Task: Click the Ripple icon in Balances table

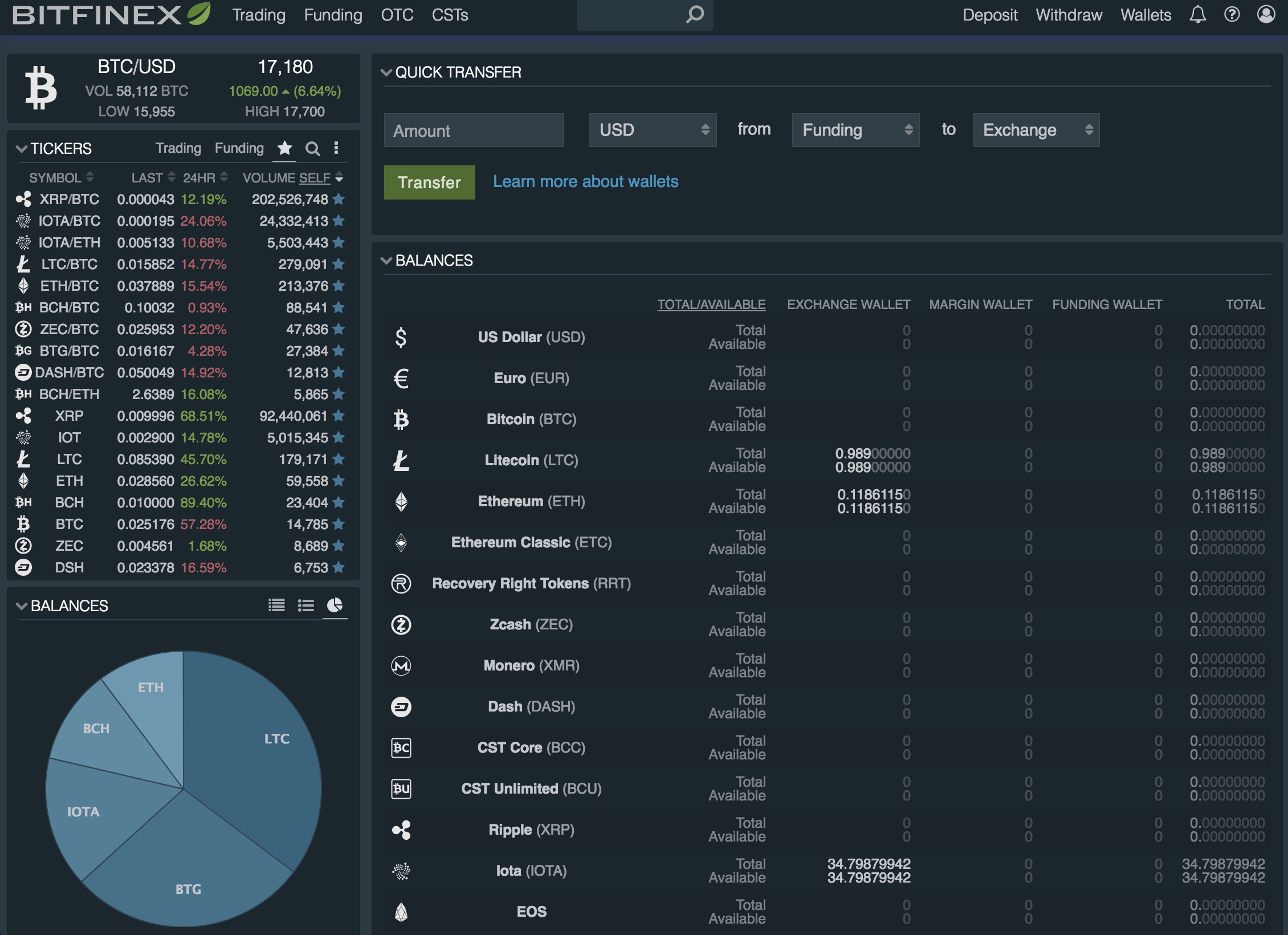Action: tap(401, 830)
